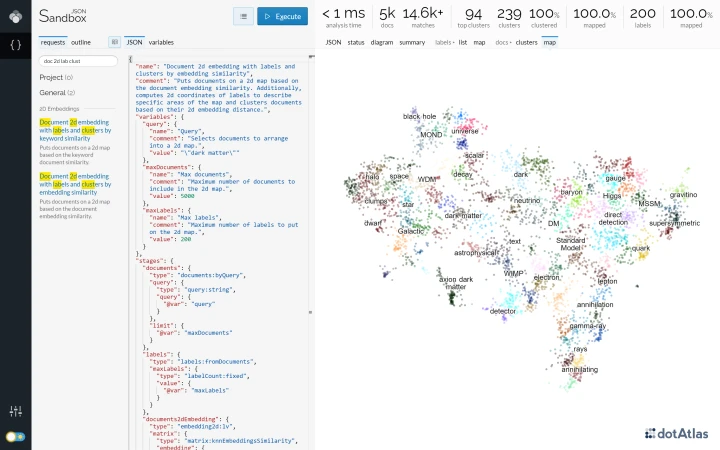Click the "axion dark matter" map label

click(456, 283)
